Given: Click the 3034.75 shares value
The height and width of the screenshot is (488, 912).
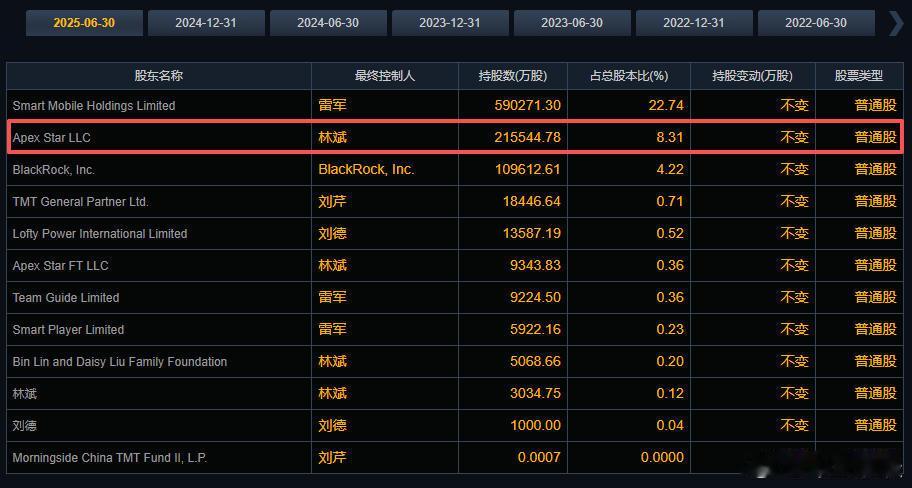Looking at the screenshot, I should [536, 393].
